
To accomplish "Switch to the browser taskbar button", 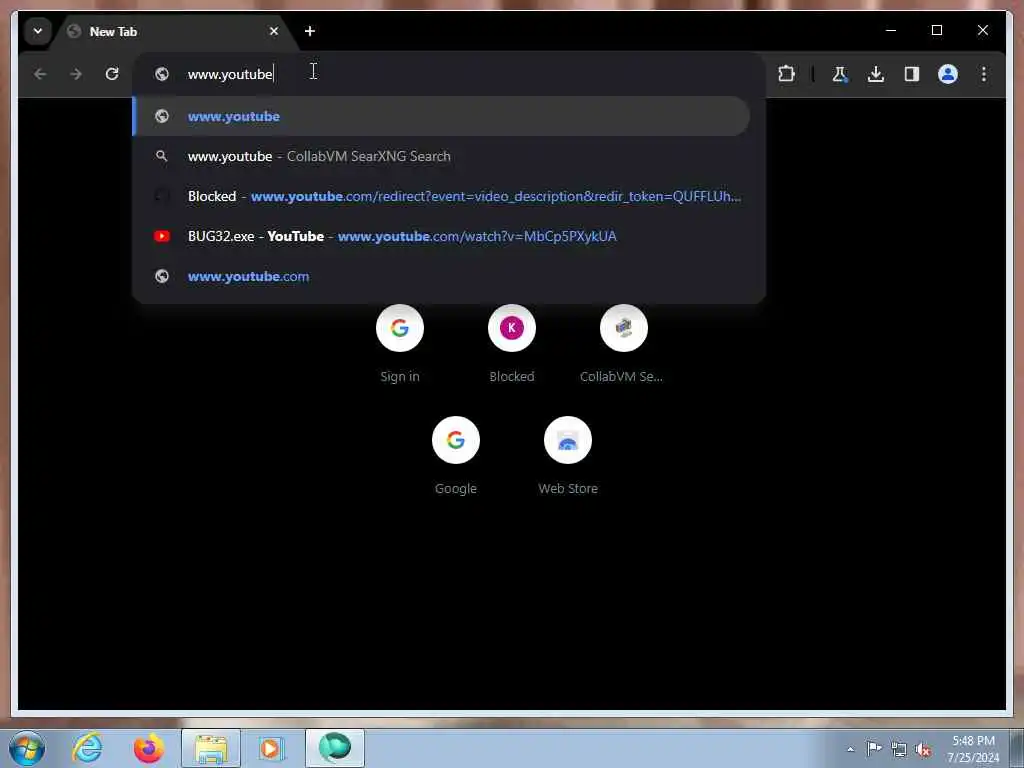I will tap(335, 748).
